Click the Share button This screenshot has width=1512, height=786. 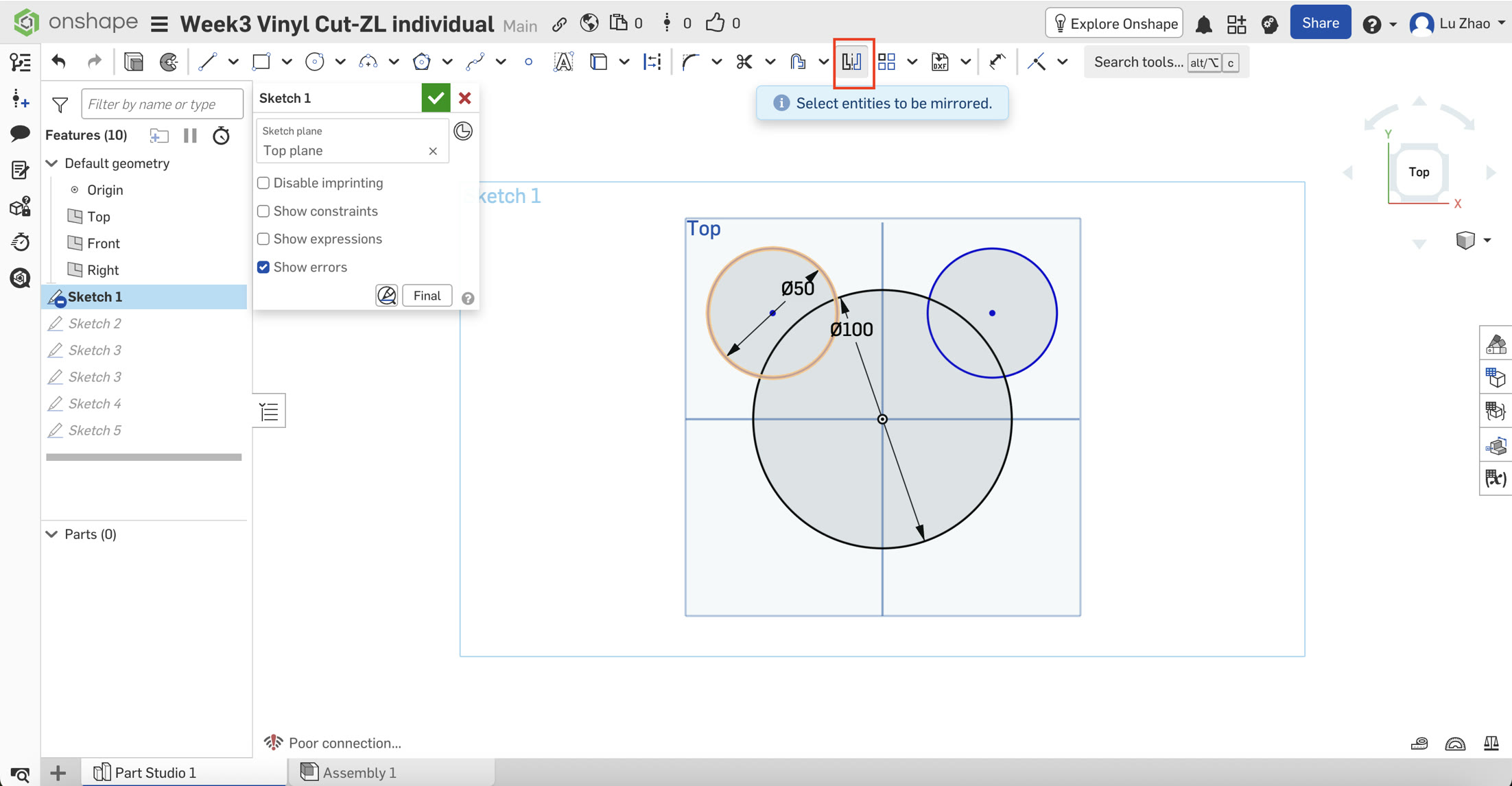[x=1320, y=23]
